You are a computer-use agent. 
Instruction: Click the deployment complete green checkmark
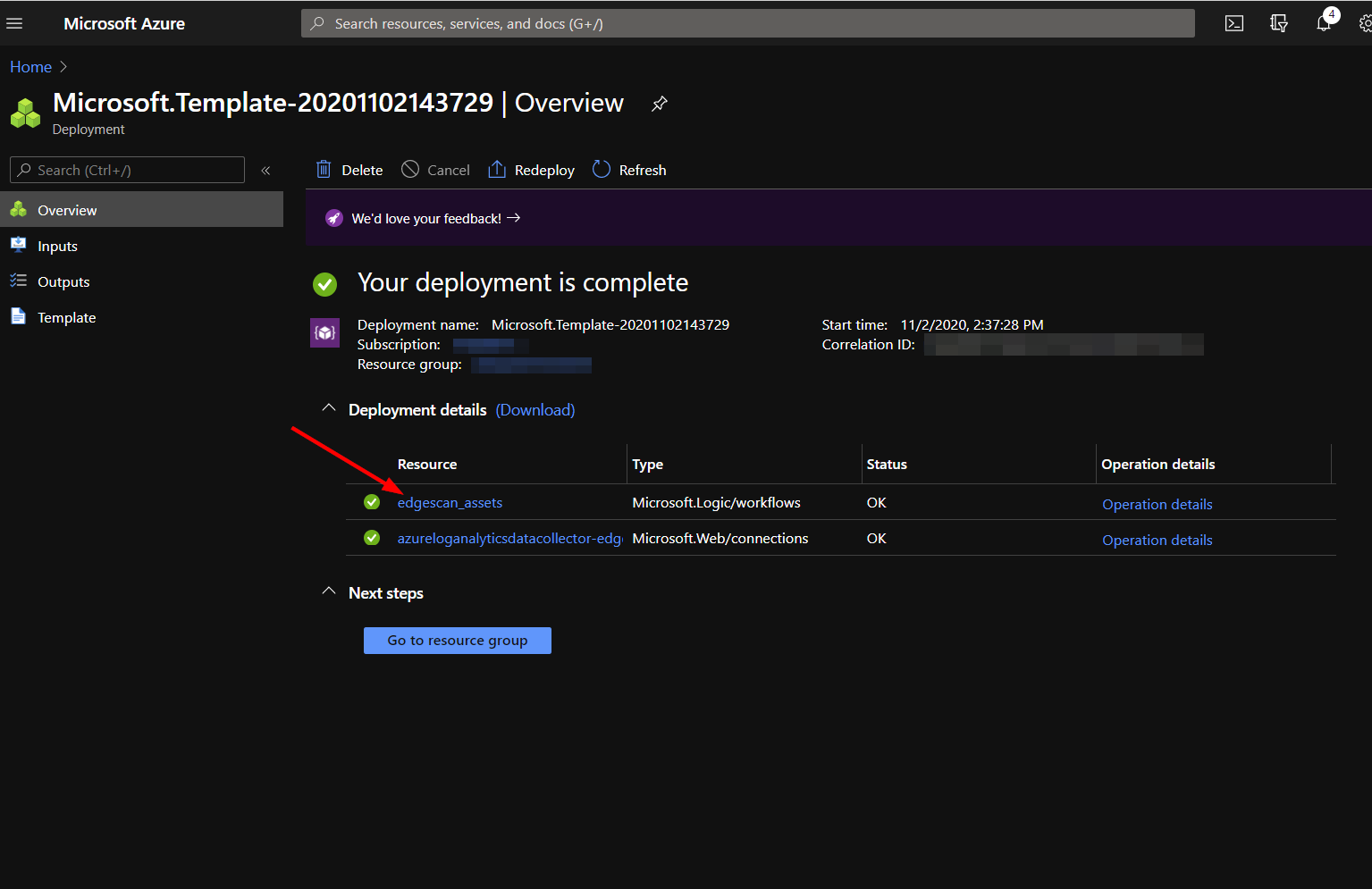tap(325, 284)
